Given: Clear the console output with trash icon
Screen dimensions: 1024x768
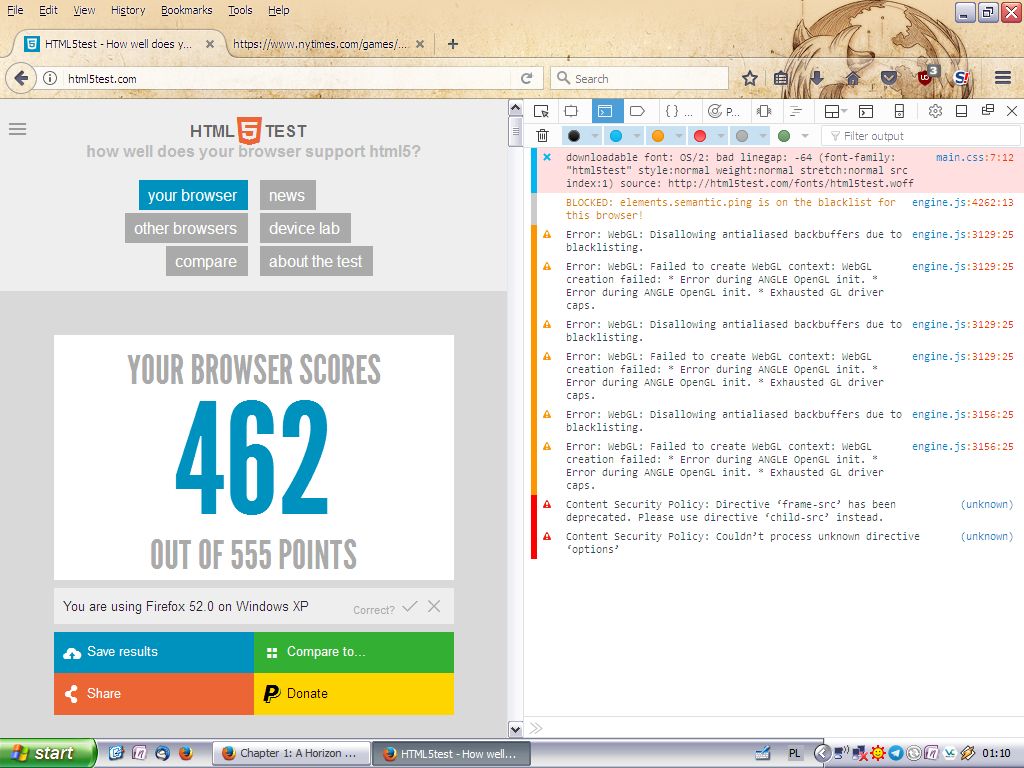Looking at the screenshot, I should click(543, 136).
